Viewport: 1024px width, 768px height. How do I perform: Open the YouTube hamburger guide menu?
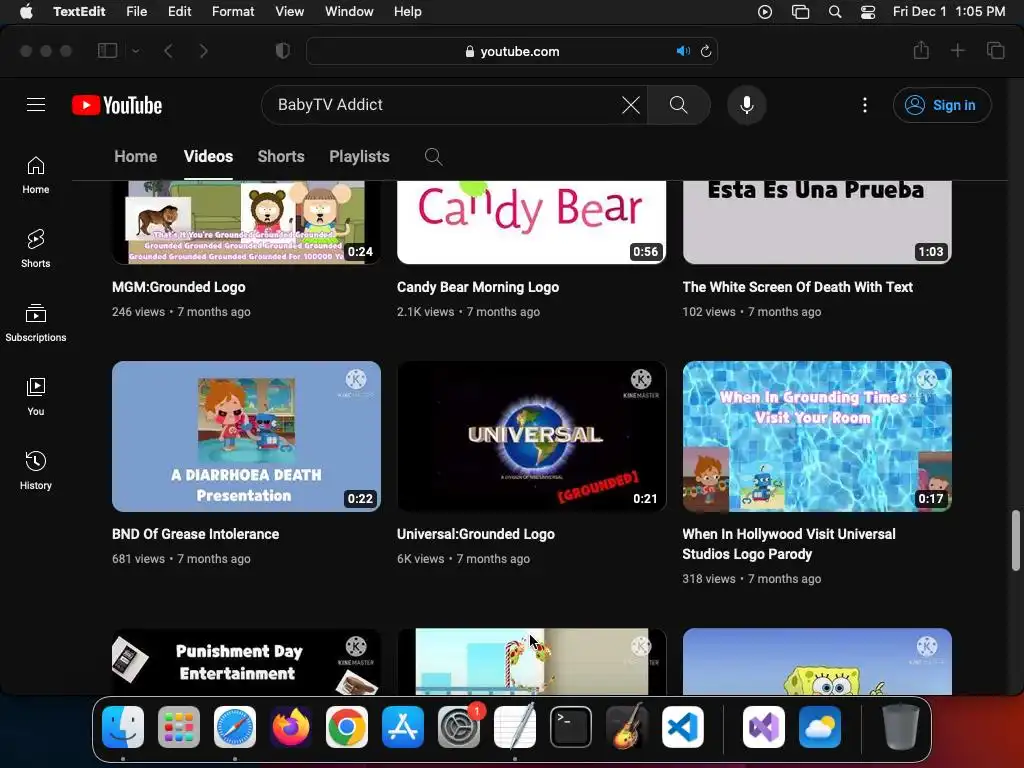(x=36, y=104)
